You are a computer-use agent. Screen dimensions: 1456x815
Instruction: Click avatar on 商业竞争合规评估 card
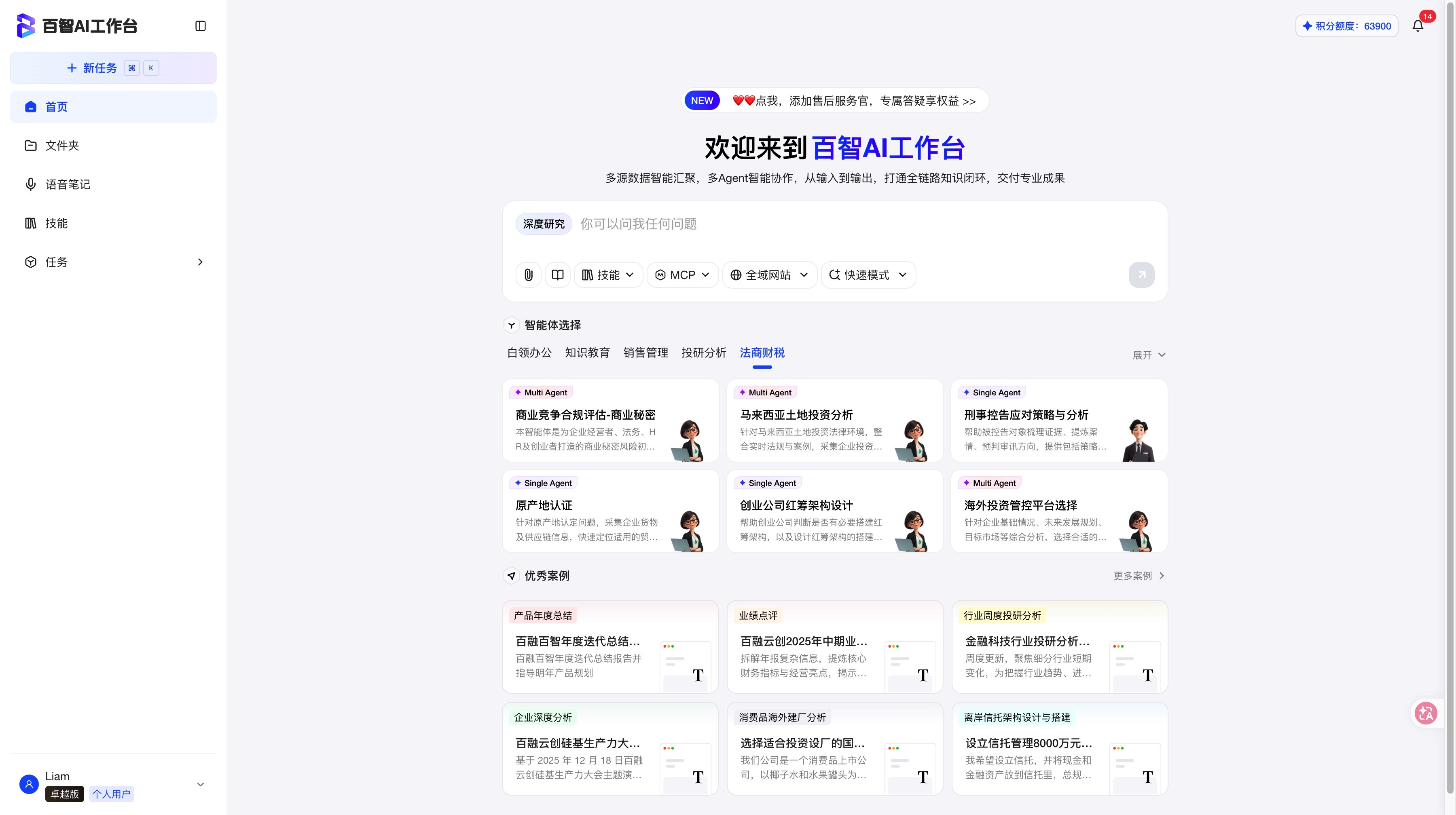tap(688, 440)
